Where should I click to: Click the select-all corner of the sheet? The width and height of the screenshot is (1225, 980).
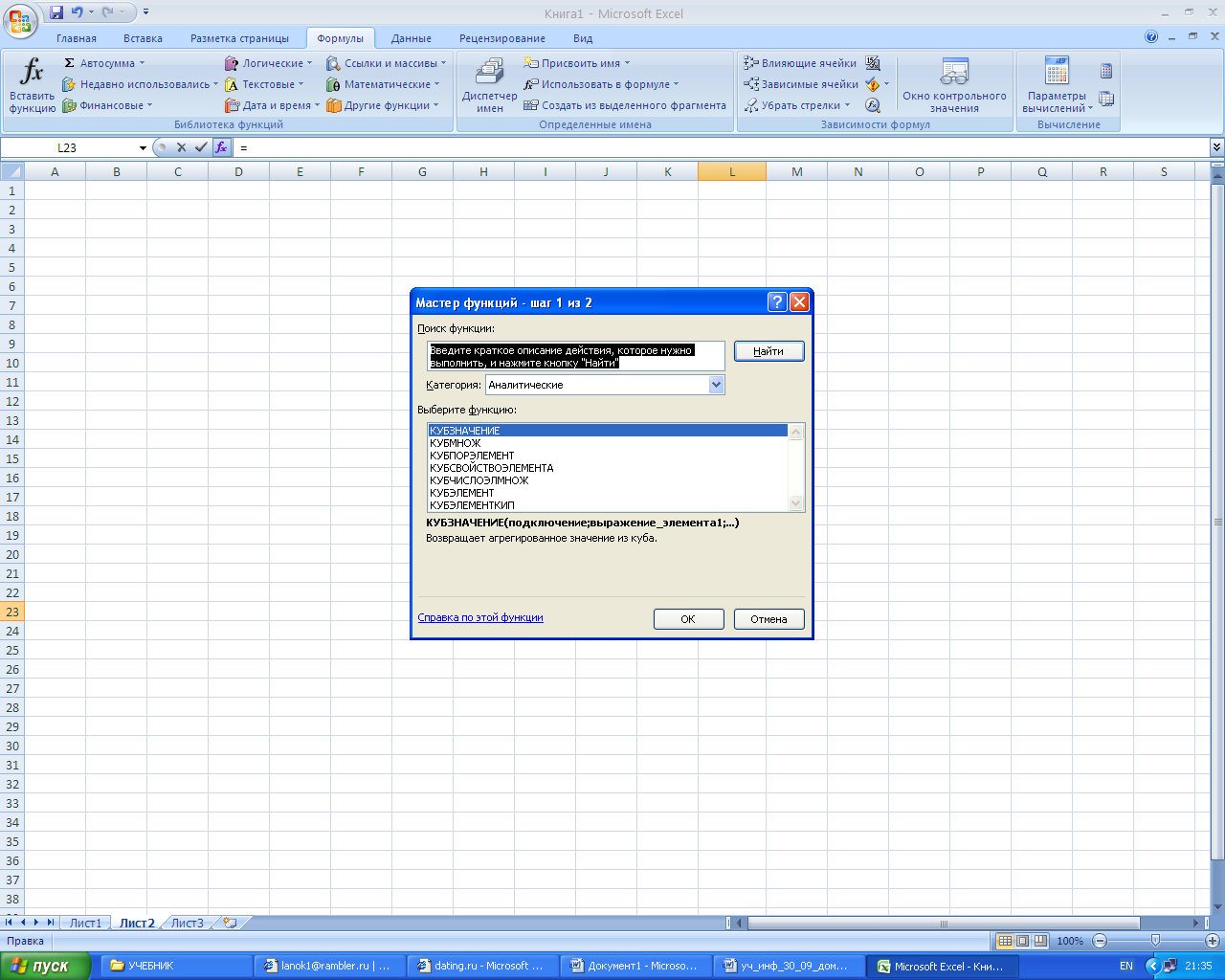coord(11,171)
